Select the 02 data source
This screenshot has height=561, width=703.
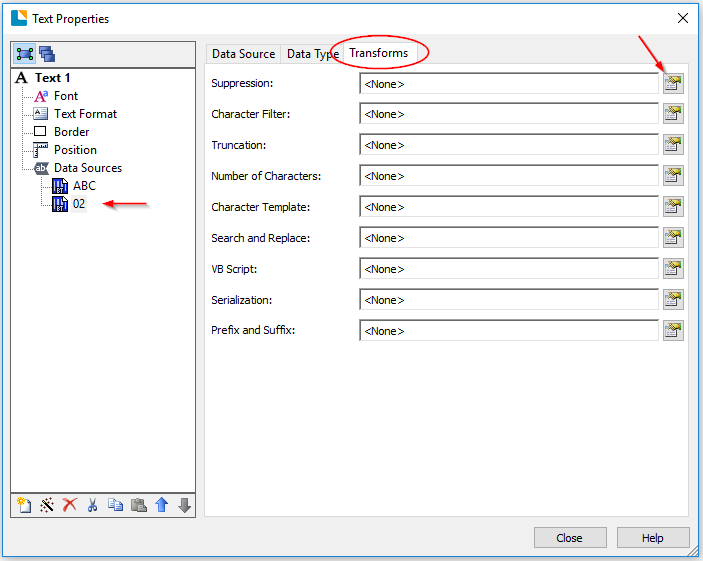tap(79, 204)
